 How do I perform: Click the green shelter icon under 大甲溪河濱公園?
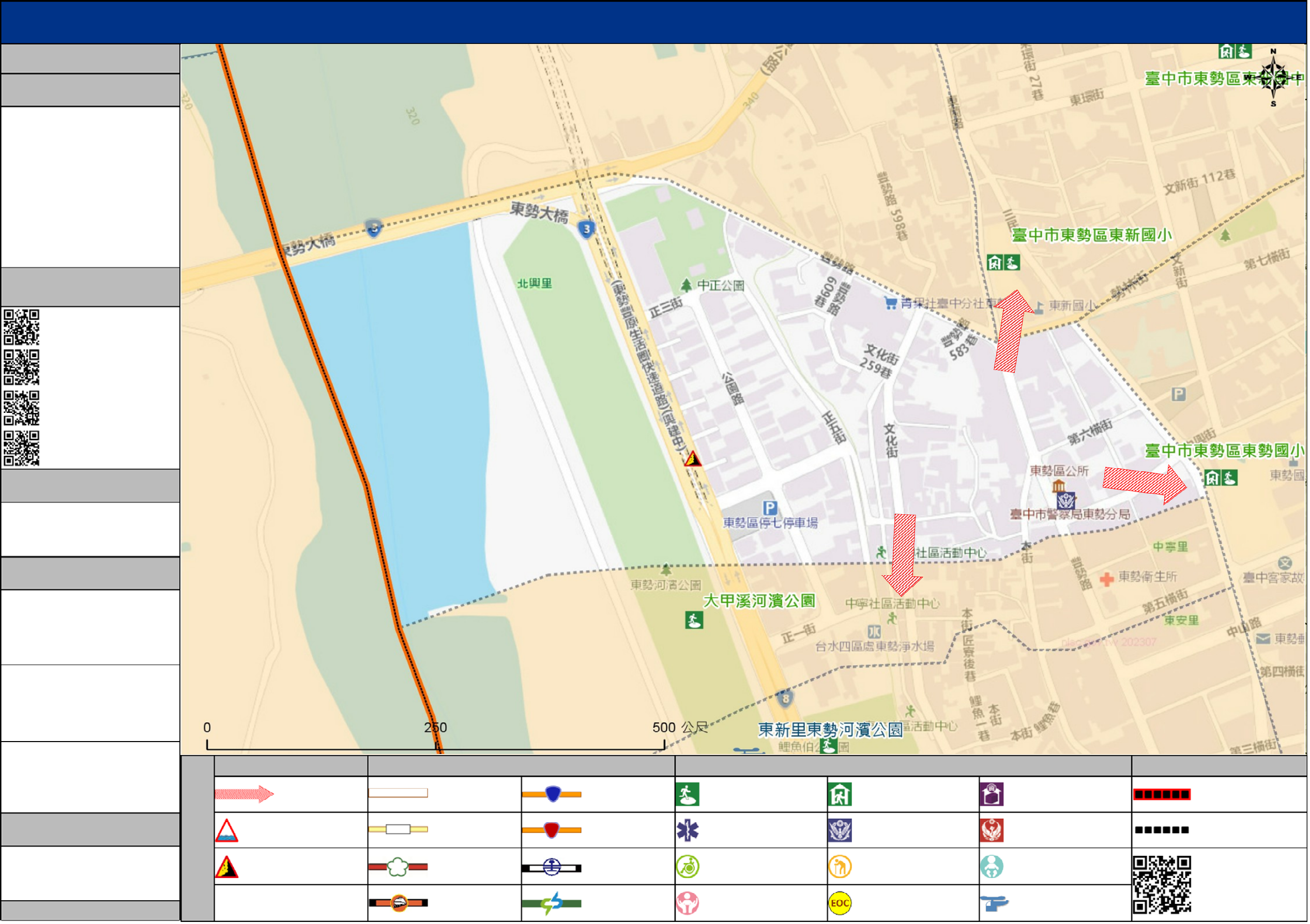[x=694, y=621]
